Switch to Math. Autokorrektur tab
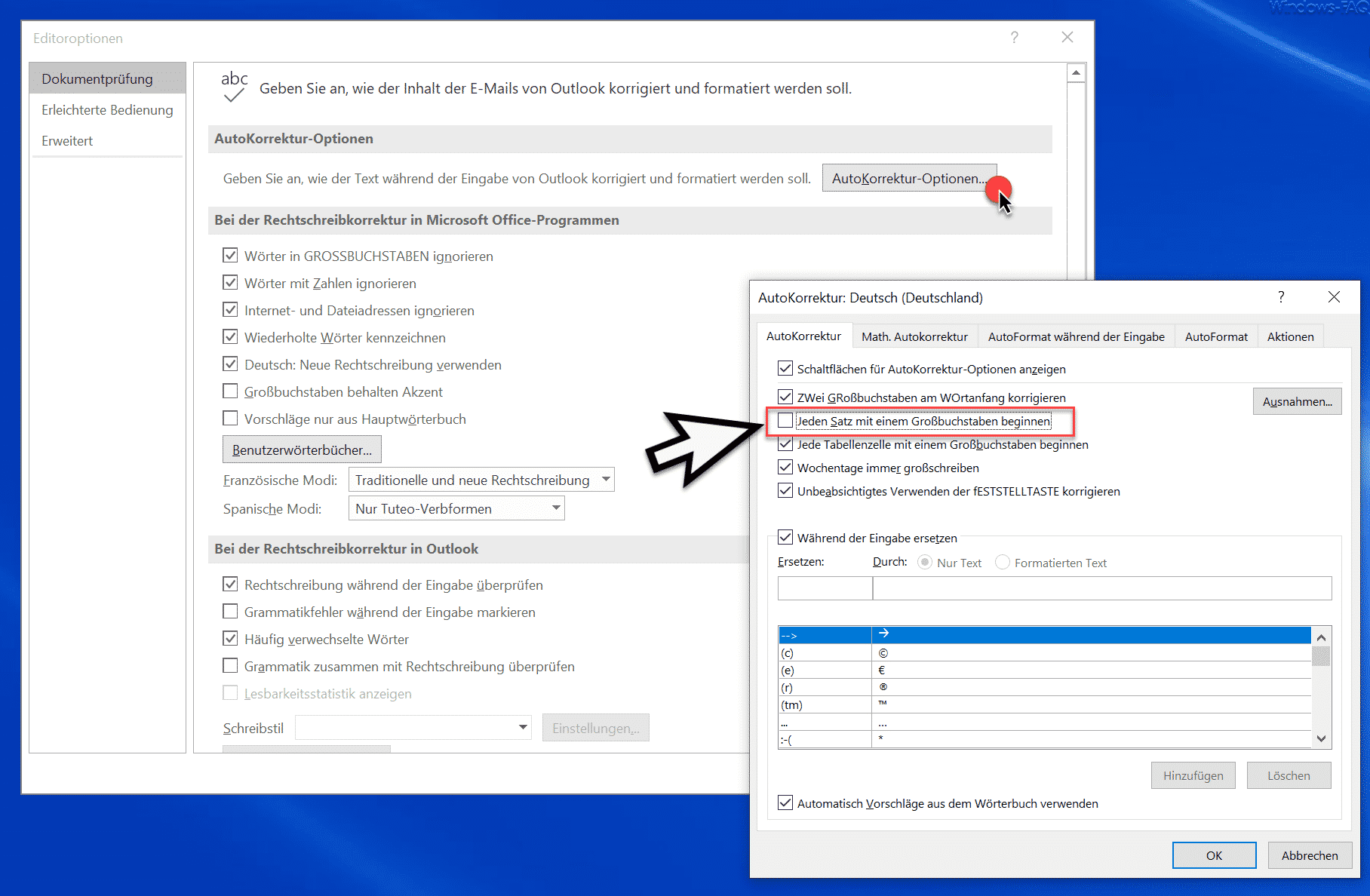Screen dimensions: 1370x896 914,336
